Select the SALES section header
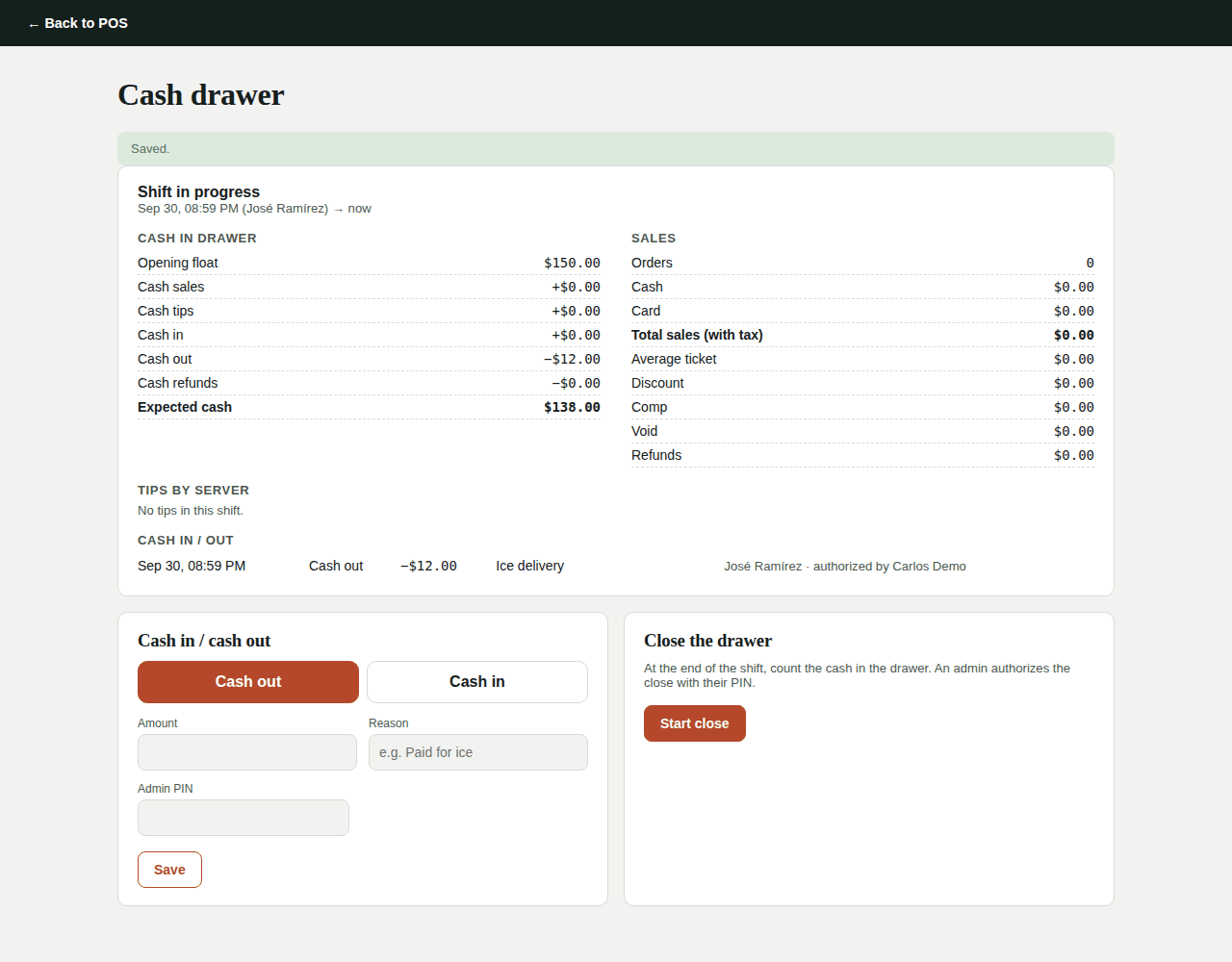Viewport: 1232px width, 962px height. pos(654,239)
